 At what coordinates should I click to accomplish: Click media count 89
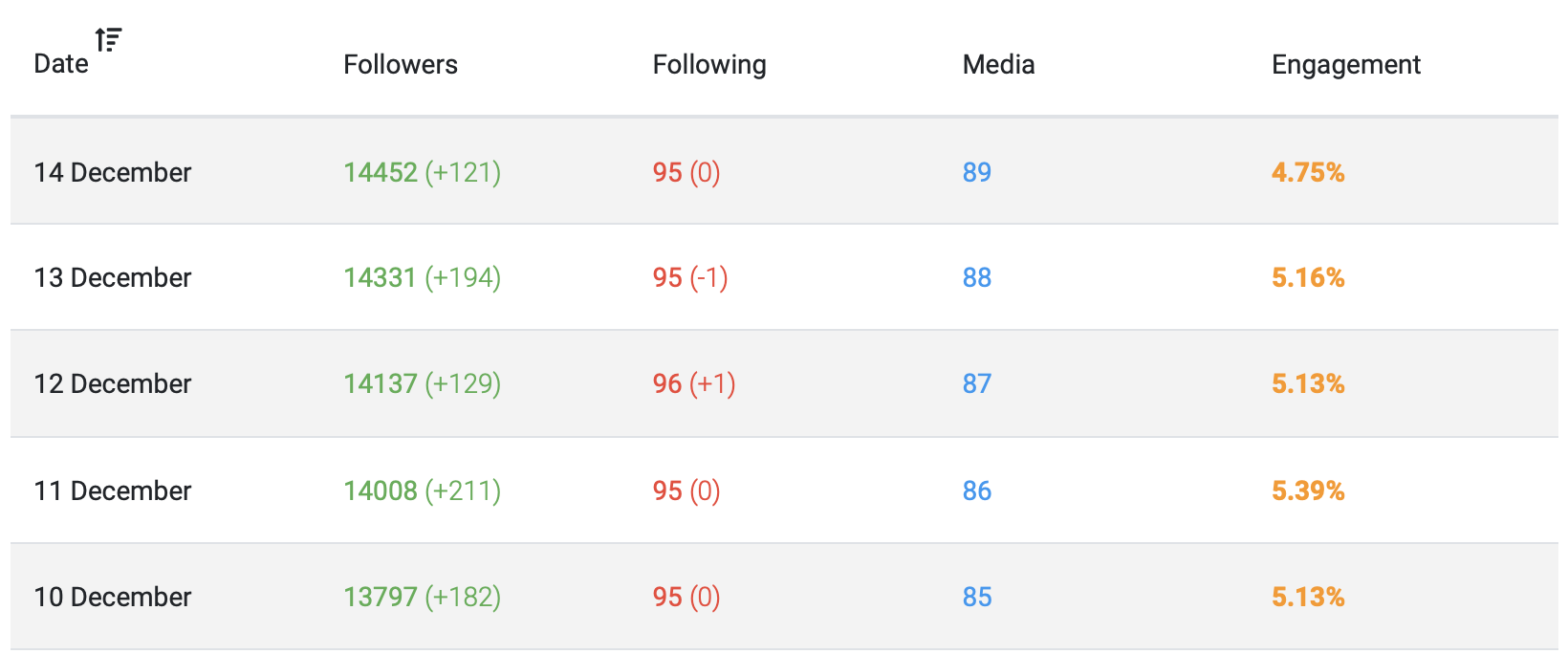977,172
